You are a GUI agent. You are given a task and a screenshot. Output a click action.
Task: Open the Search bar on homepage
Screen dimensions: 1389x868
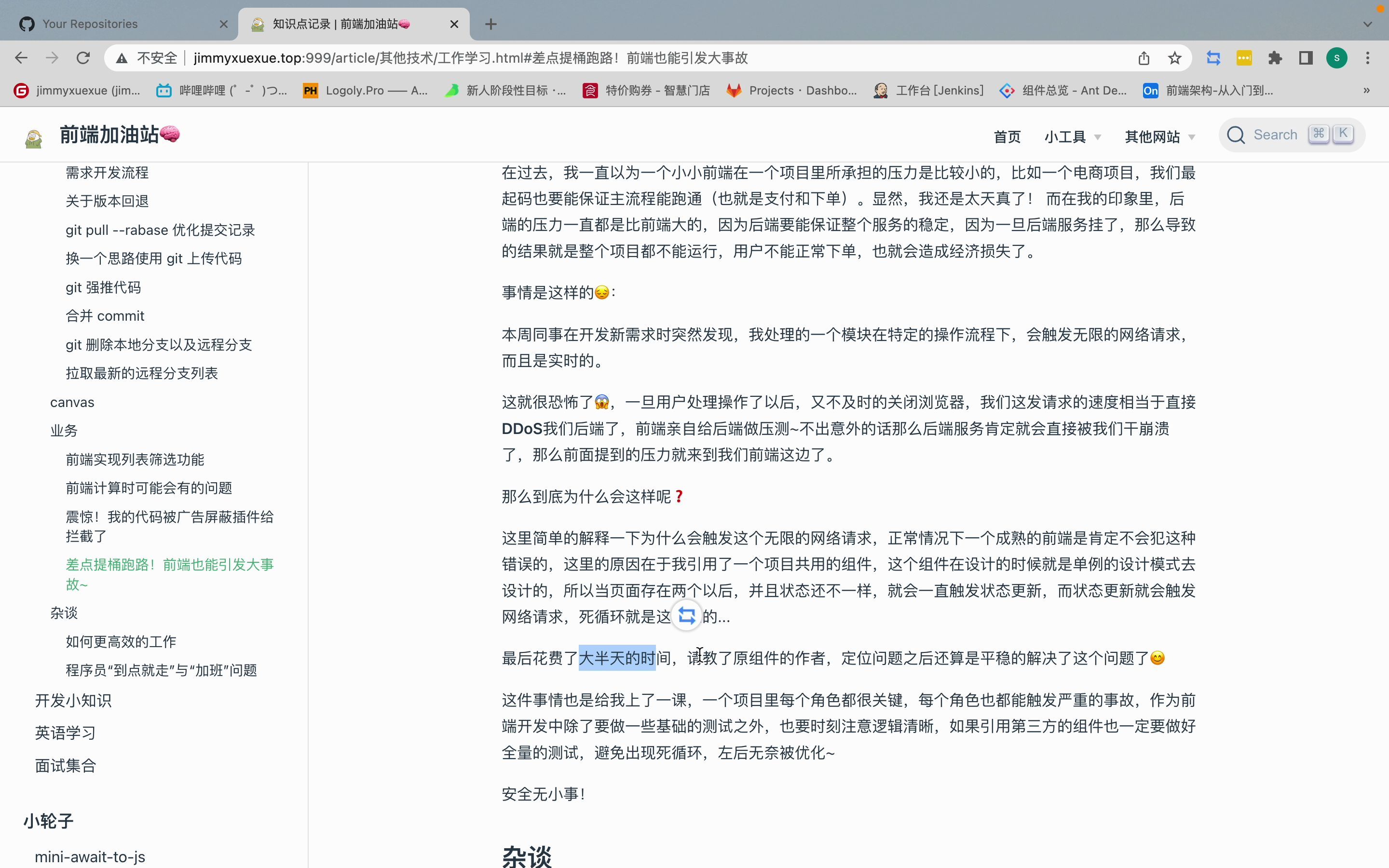(x=1290, y=135)
